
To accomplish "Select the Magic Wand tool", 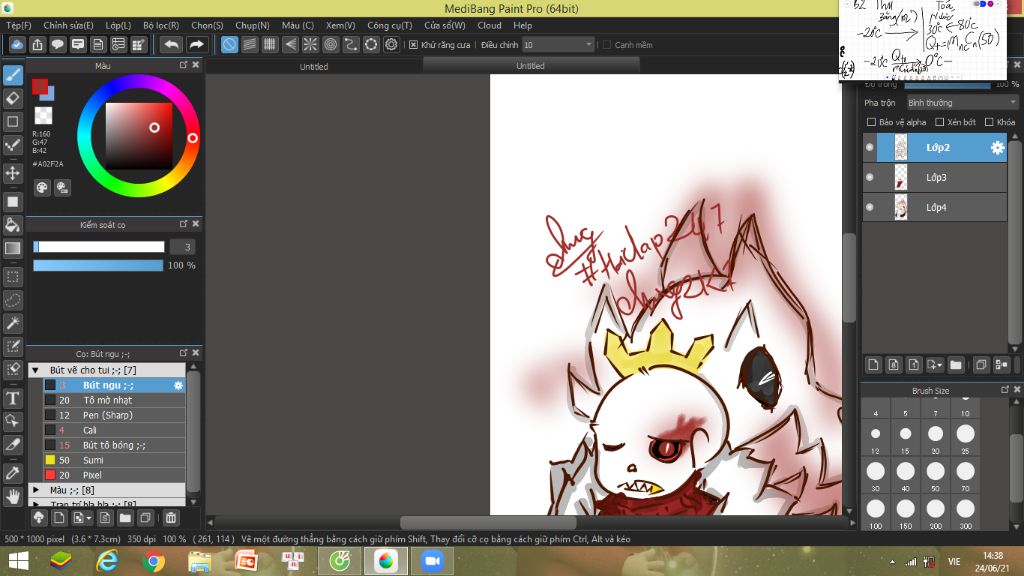I will coord(12,323).
